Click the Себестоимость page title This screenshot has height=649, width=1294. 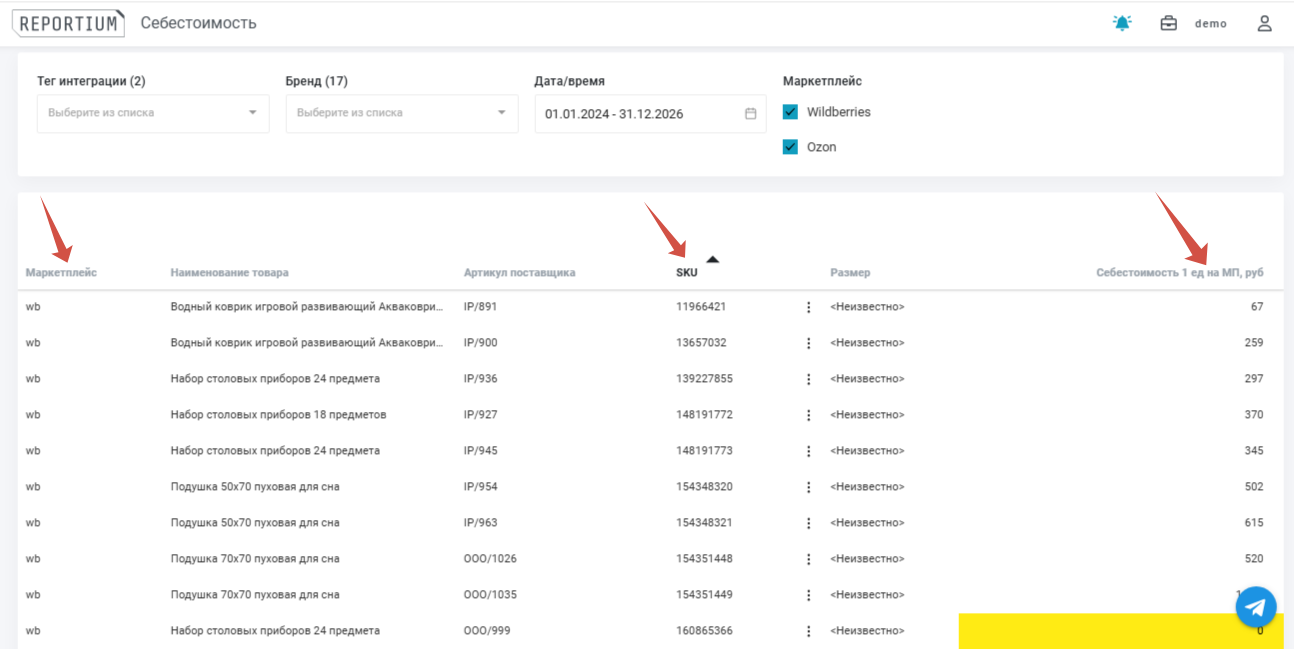(x=198, y=23)
